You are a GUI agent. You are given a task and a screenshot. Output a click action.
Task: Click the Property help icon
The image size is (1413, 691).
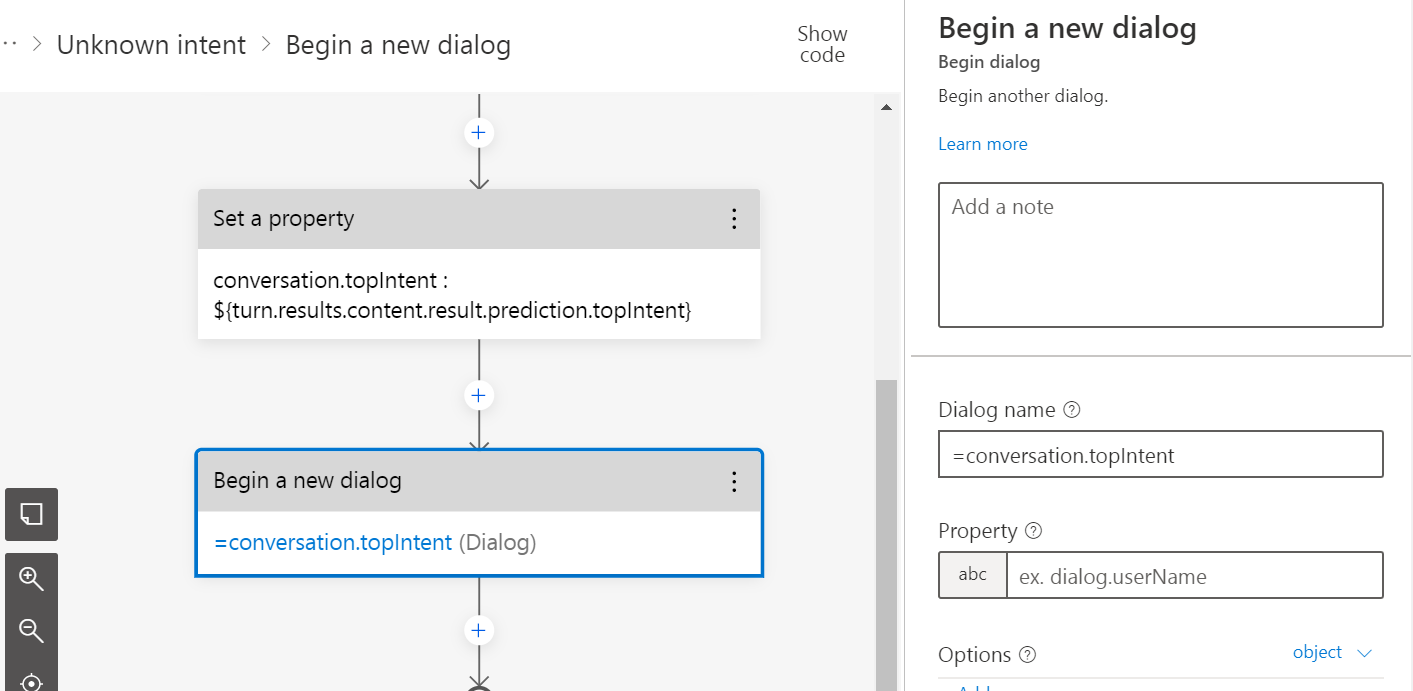coord(1035,531)
